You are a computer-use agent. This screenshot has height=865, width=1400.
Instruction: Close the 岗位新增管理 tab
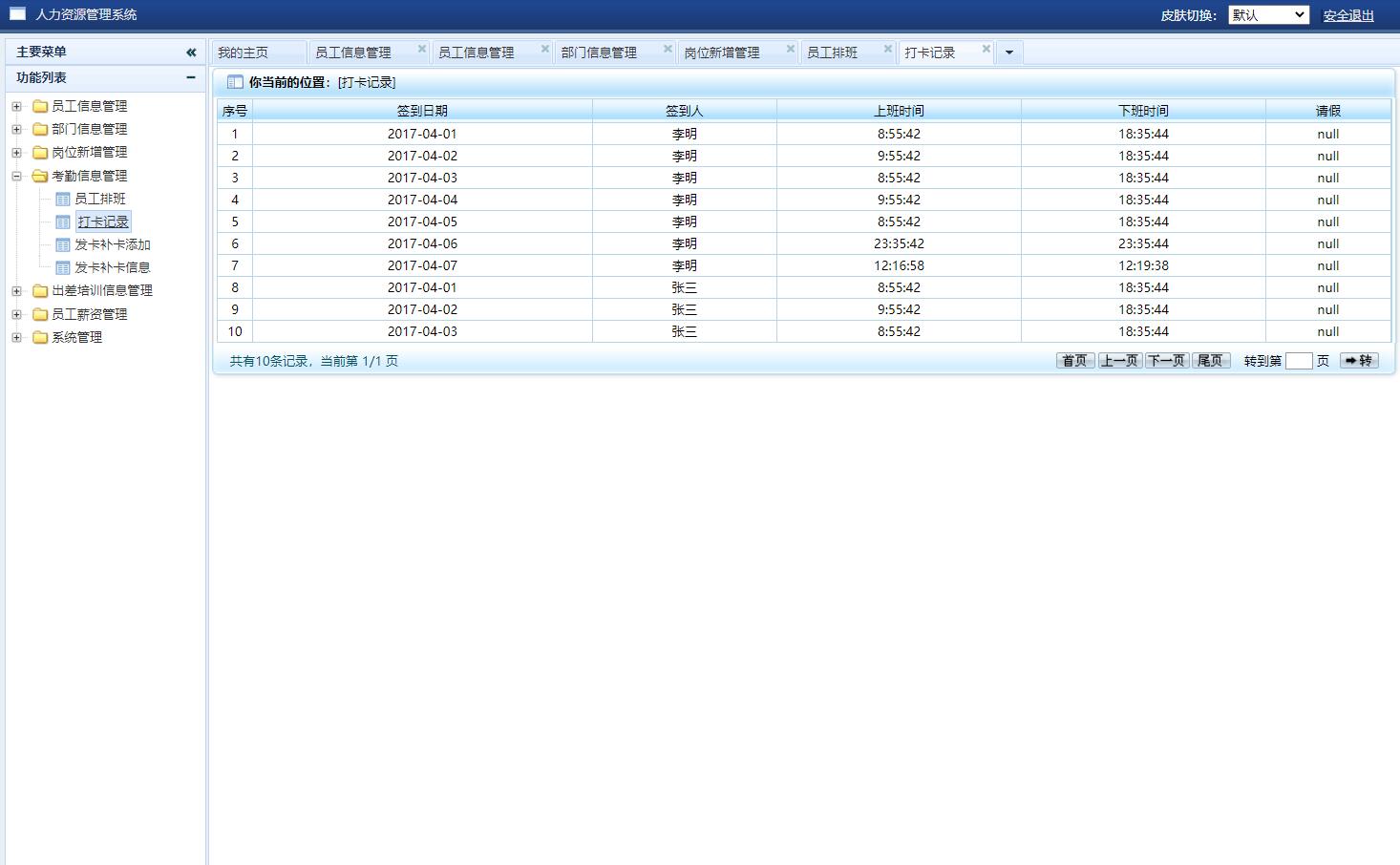pyautogui.click(x=791, y=49)
